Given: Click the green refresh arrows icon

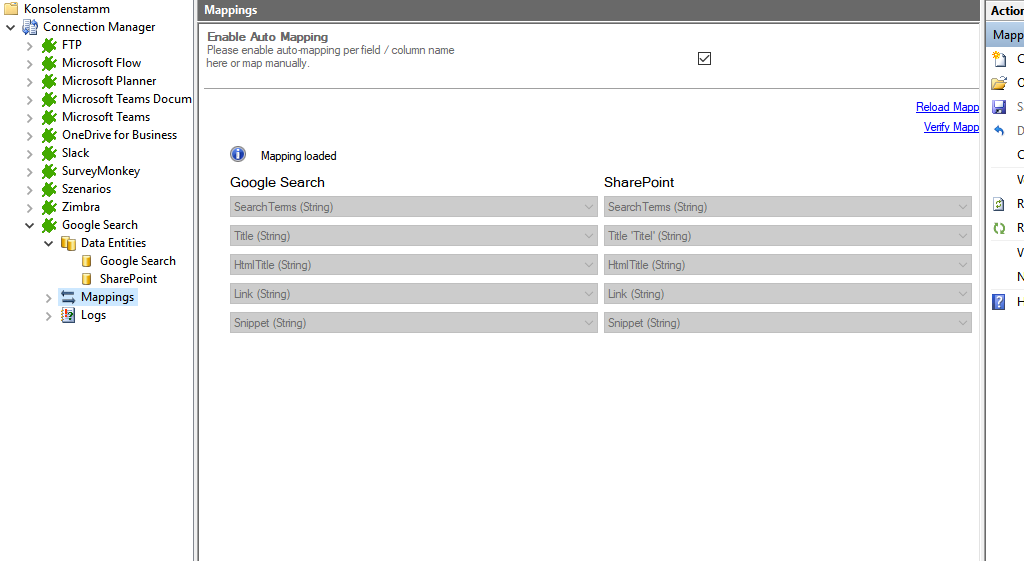Looking at the screenshot, I should (x=998, y=228).
